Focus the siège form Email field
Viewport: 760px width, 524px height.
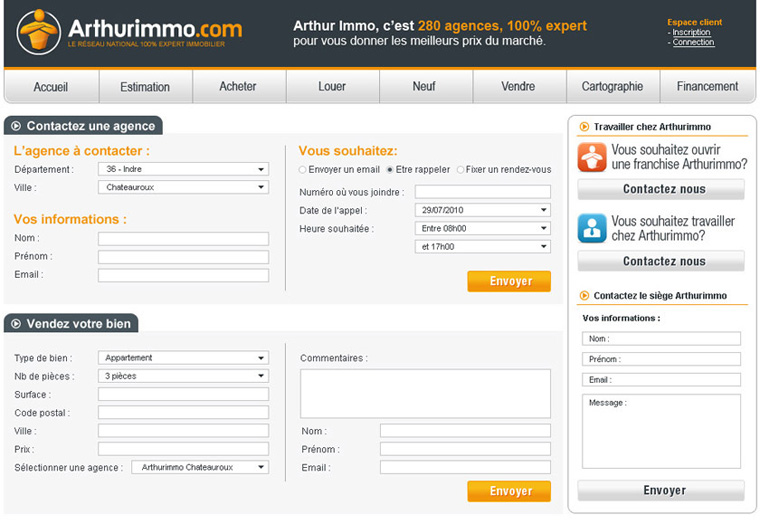(661, 380)
